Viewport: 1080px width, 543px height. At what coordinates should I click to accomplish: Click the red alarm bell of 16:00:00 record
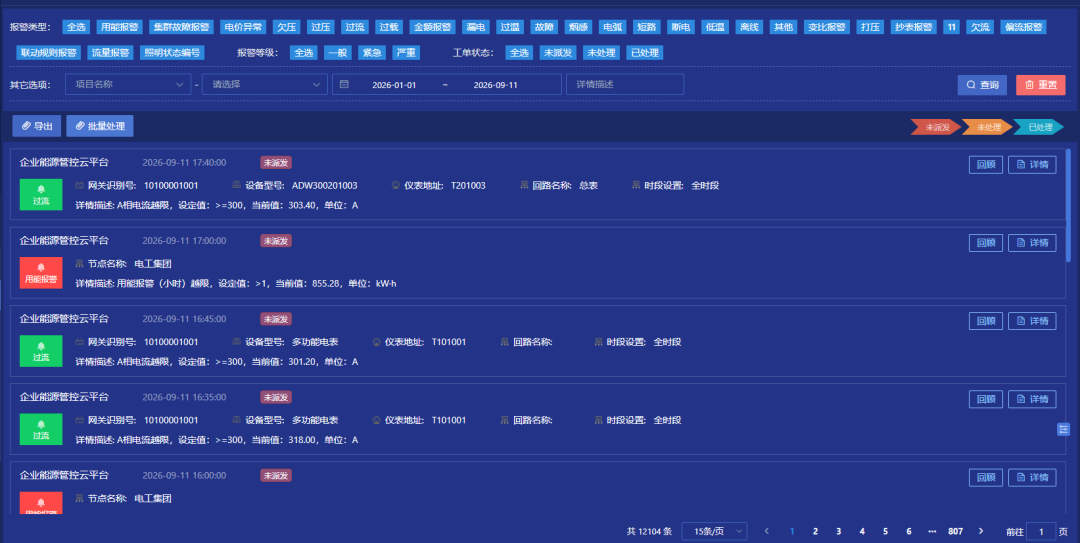(41, 502)
